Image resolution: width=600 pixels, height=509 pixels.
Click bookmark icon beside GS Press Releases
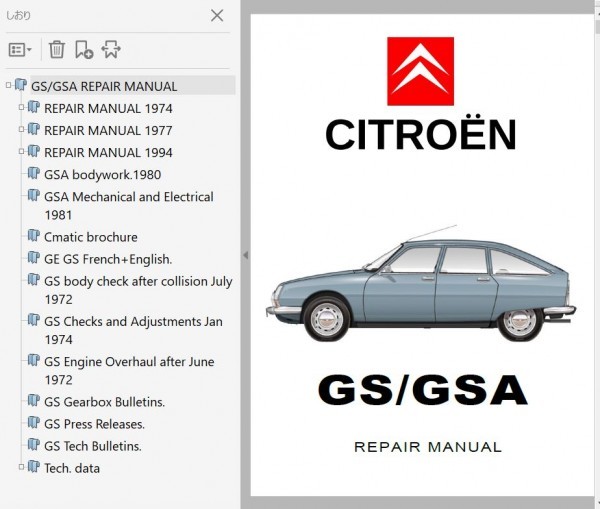34,423
